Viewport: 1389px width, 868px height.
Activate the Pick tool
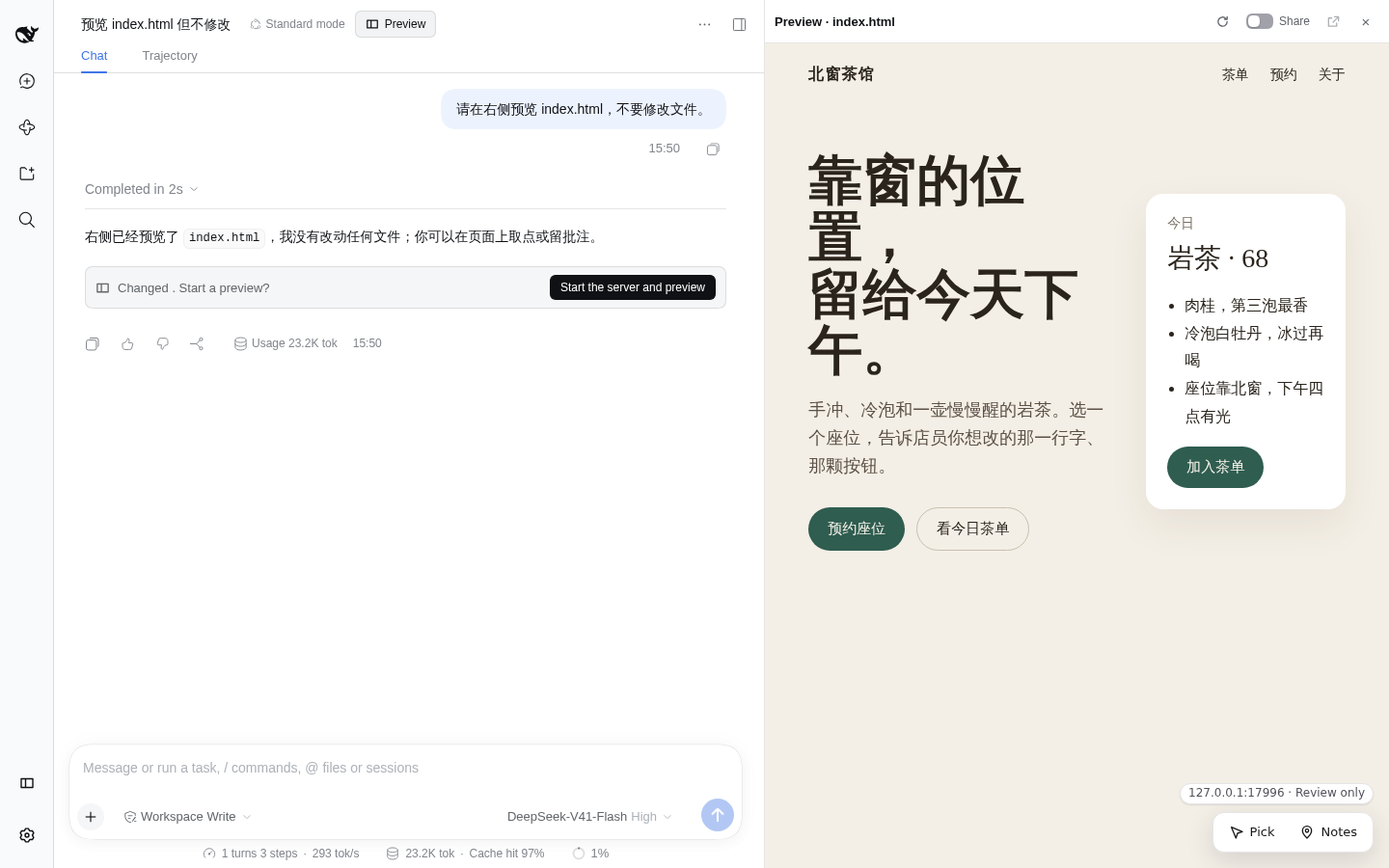[1252, 832]
